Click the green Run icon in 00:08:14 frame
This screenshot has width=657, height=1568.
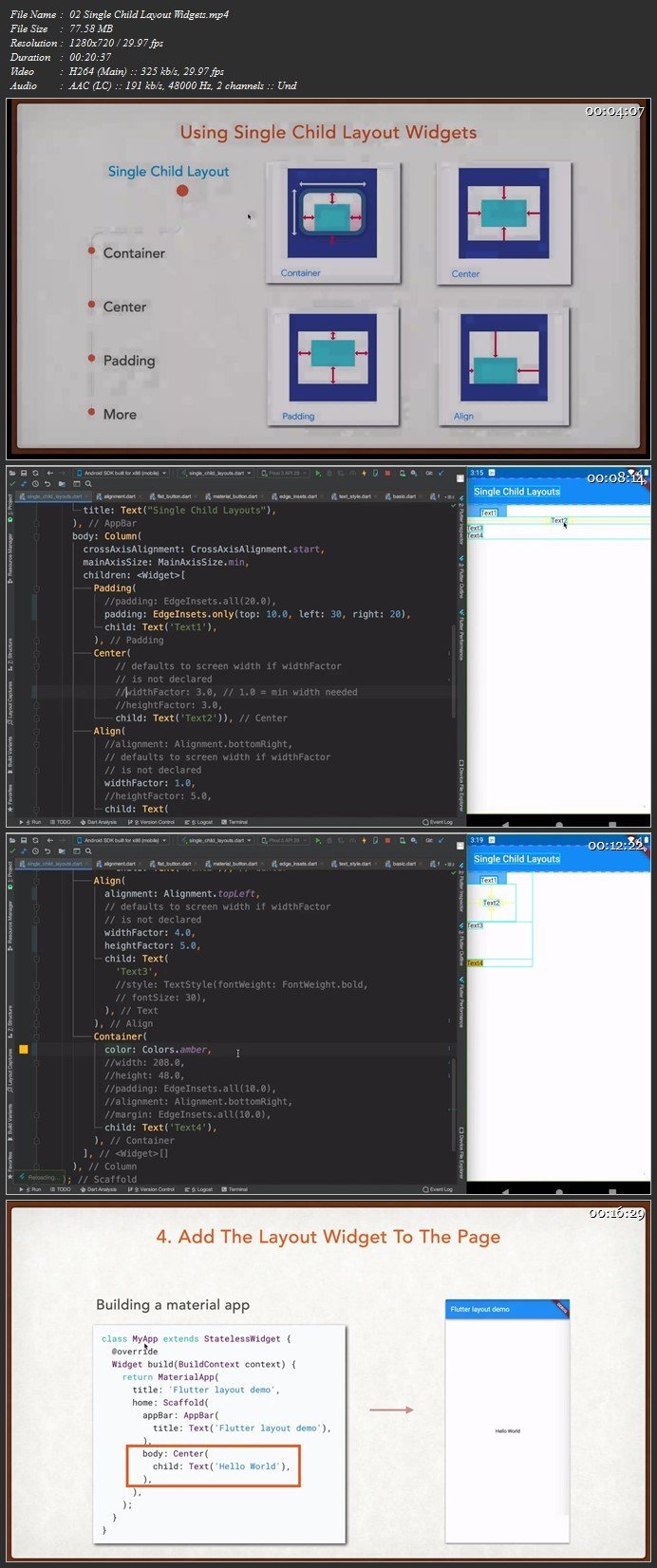tap(319, 472)
